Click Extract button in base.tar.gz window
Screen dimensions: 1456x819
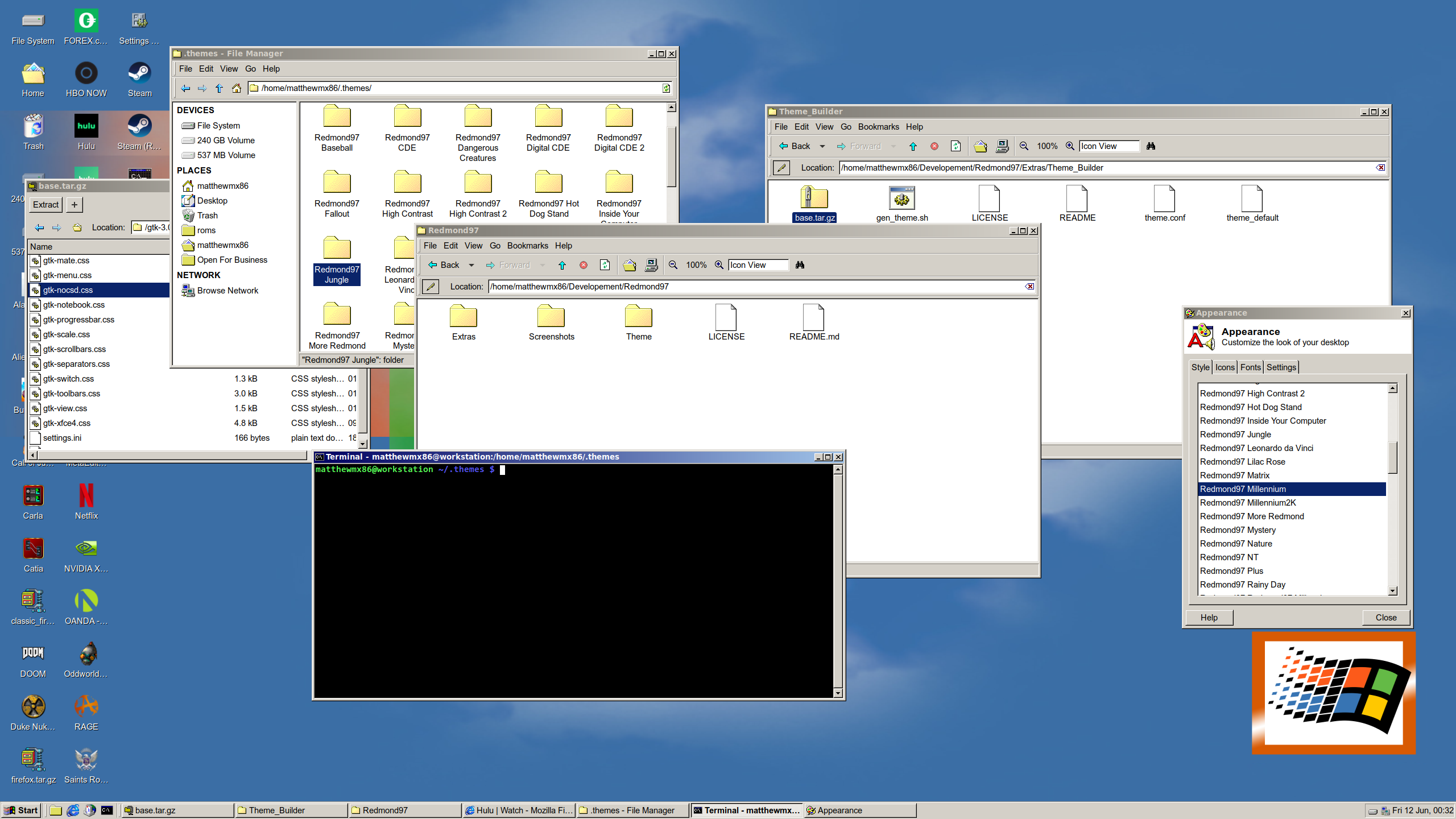coord(46,205)
